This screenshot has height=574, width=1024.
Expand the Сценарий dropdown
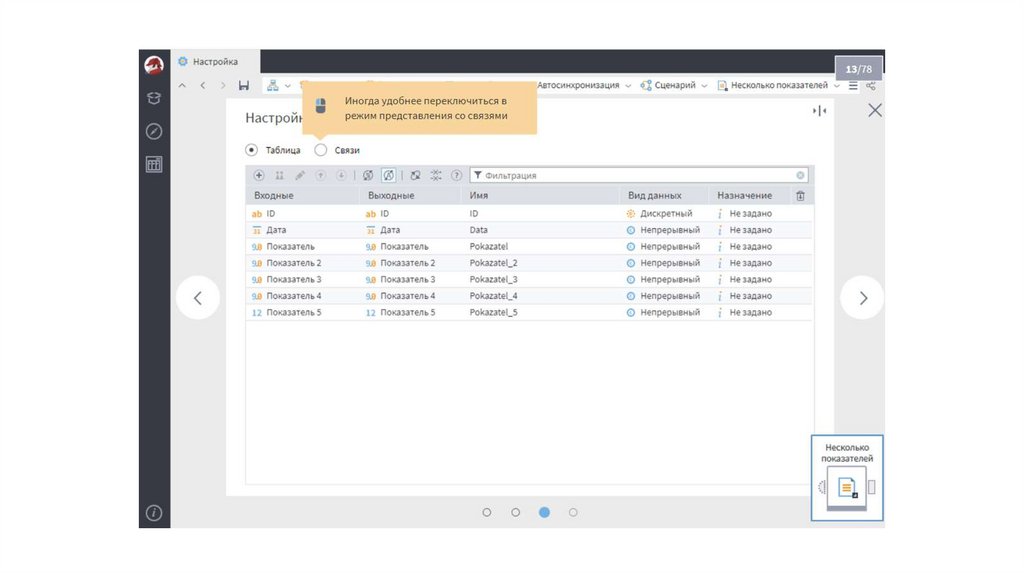[x=673, y=86]
